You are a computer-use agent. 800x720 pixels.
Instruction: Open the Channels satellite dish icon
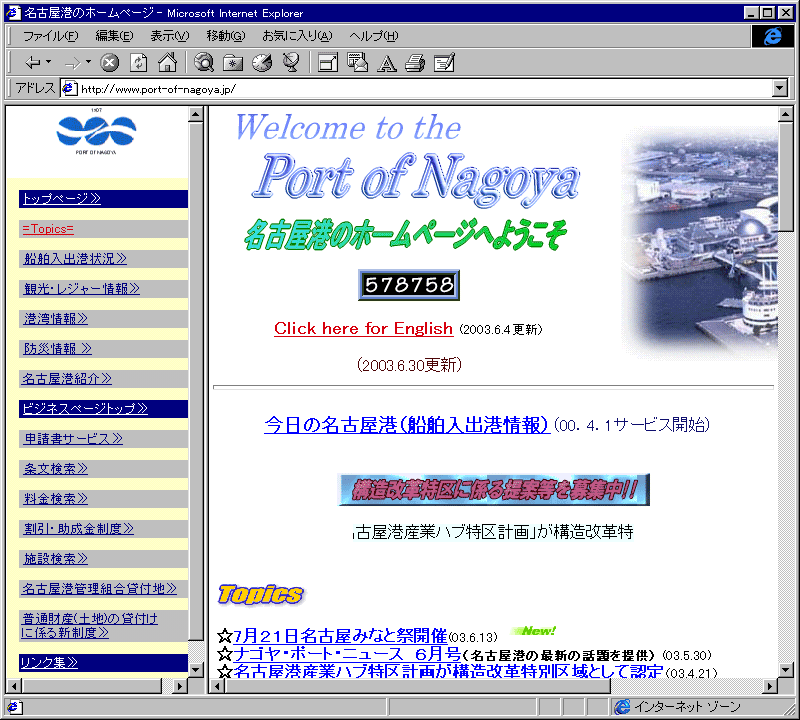point(291,63)
